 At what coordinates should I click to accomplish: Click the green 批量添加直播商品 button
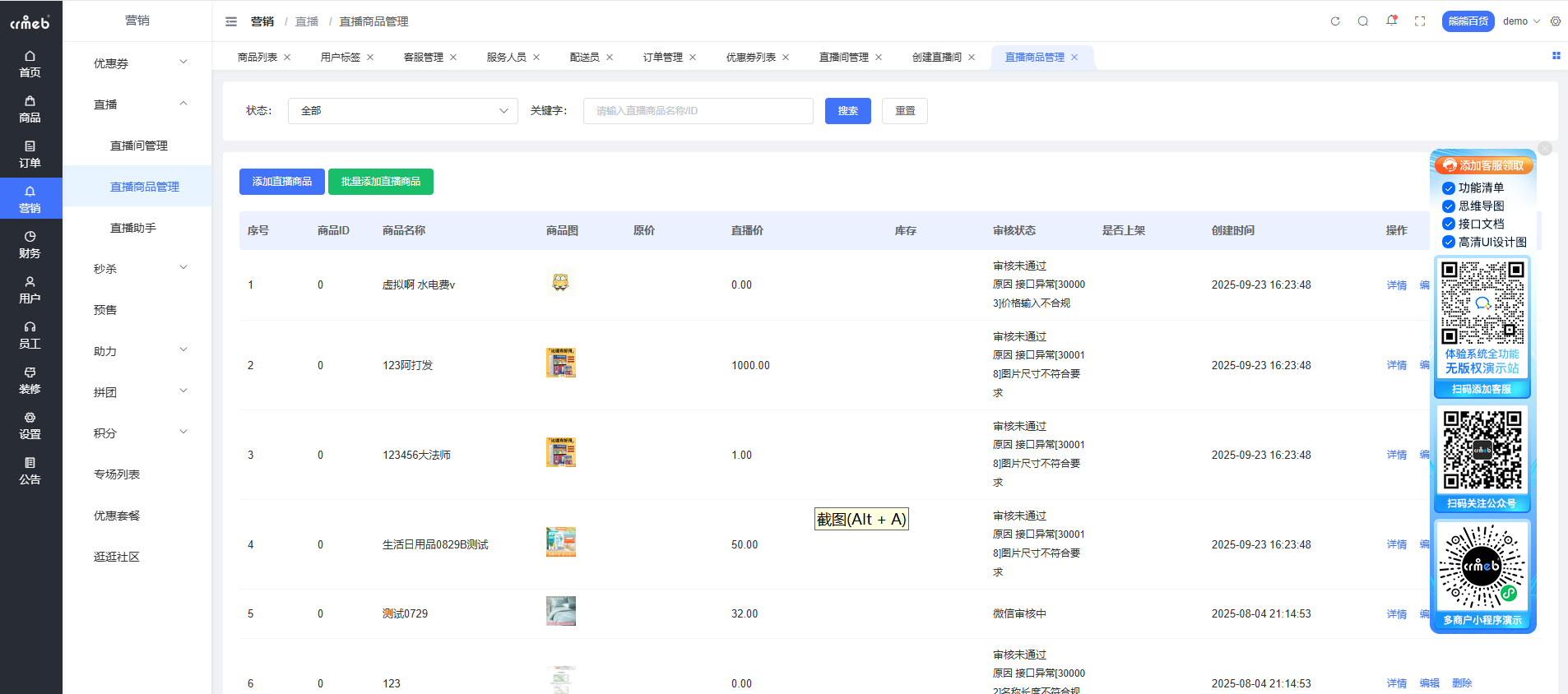380,182
